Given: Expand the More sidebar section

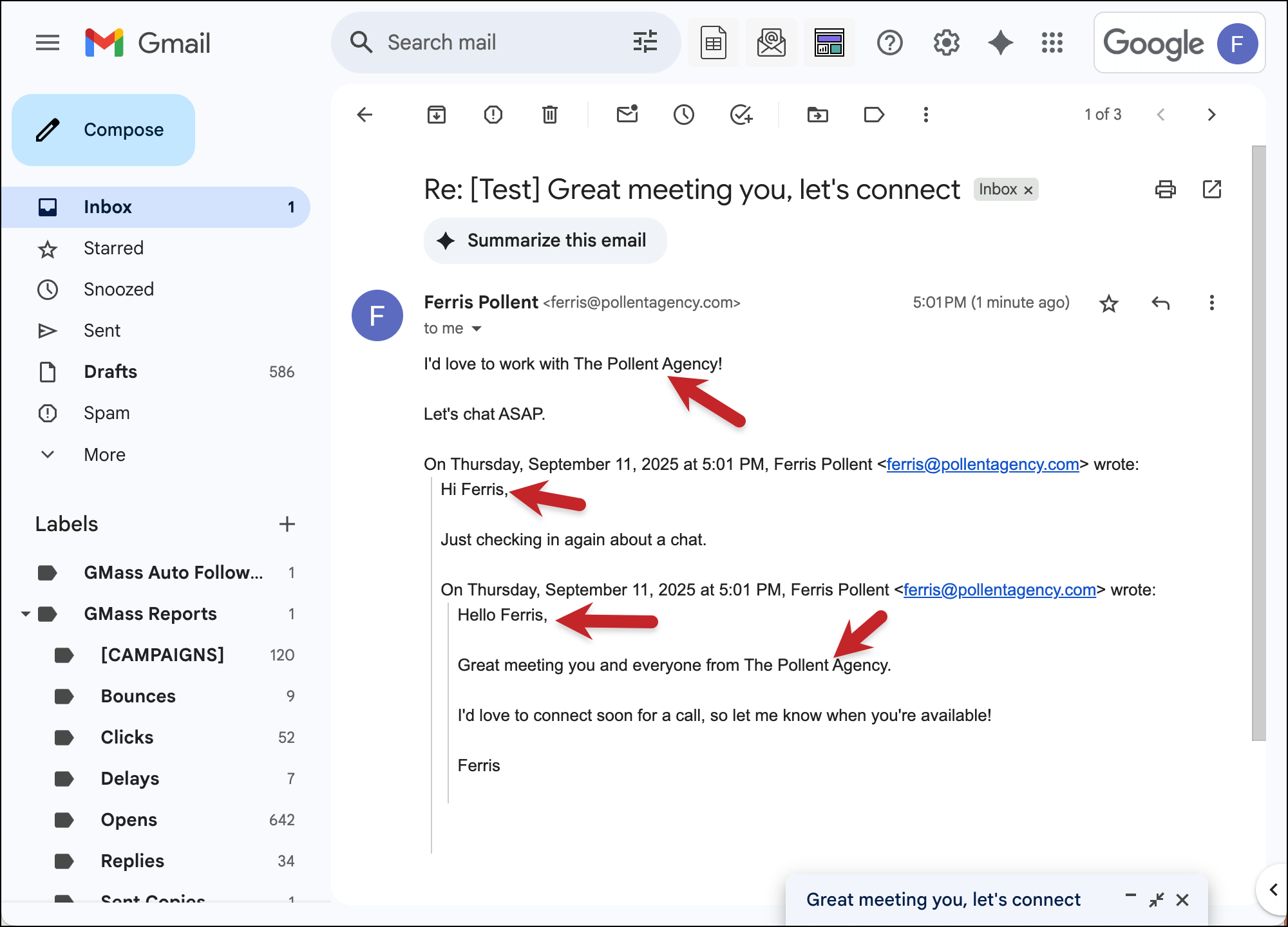Looking at the screenshot, I should click(104, 454).
